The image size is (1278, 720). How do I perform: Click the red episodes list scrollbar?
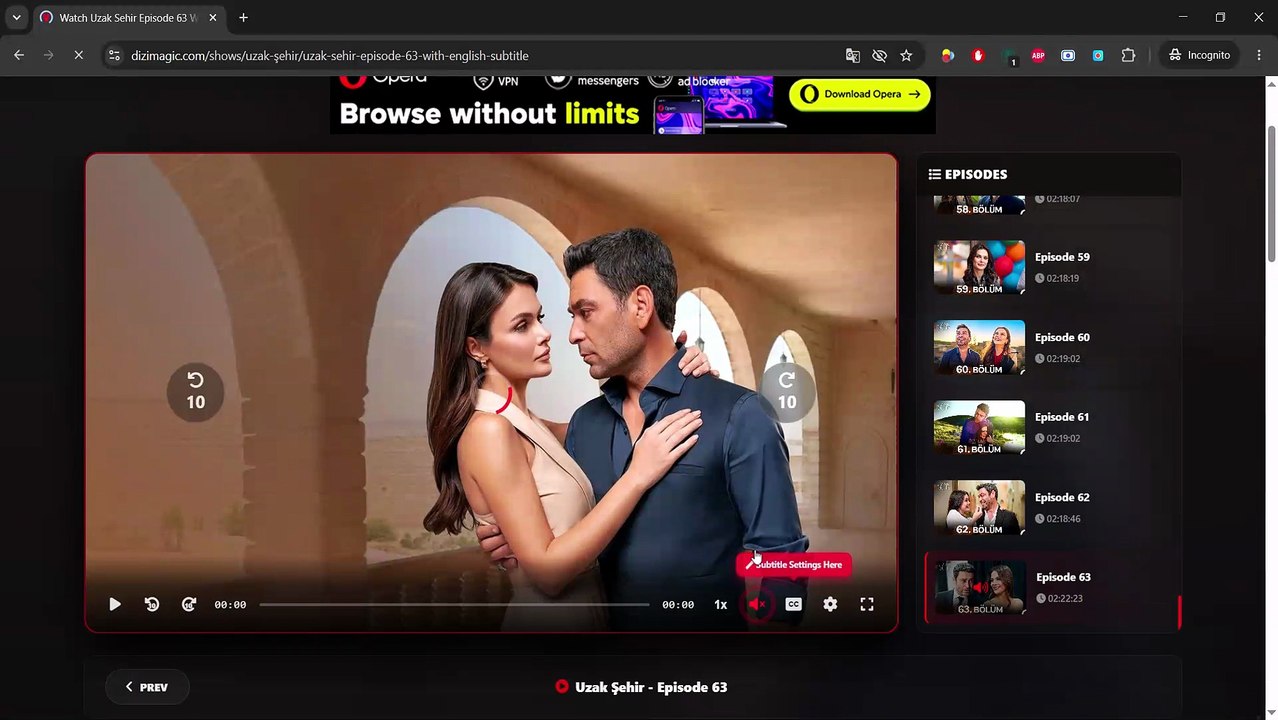pos(1179,612)
